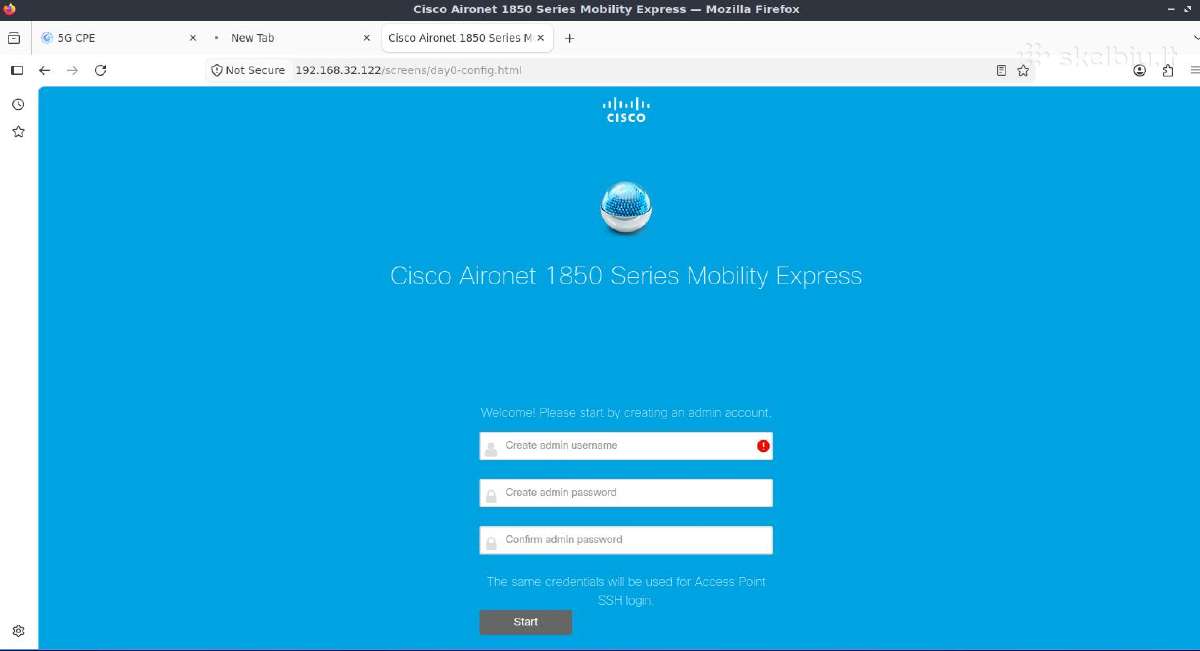
Task: Click the forward navigation arrow
Action: [72, 71]
